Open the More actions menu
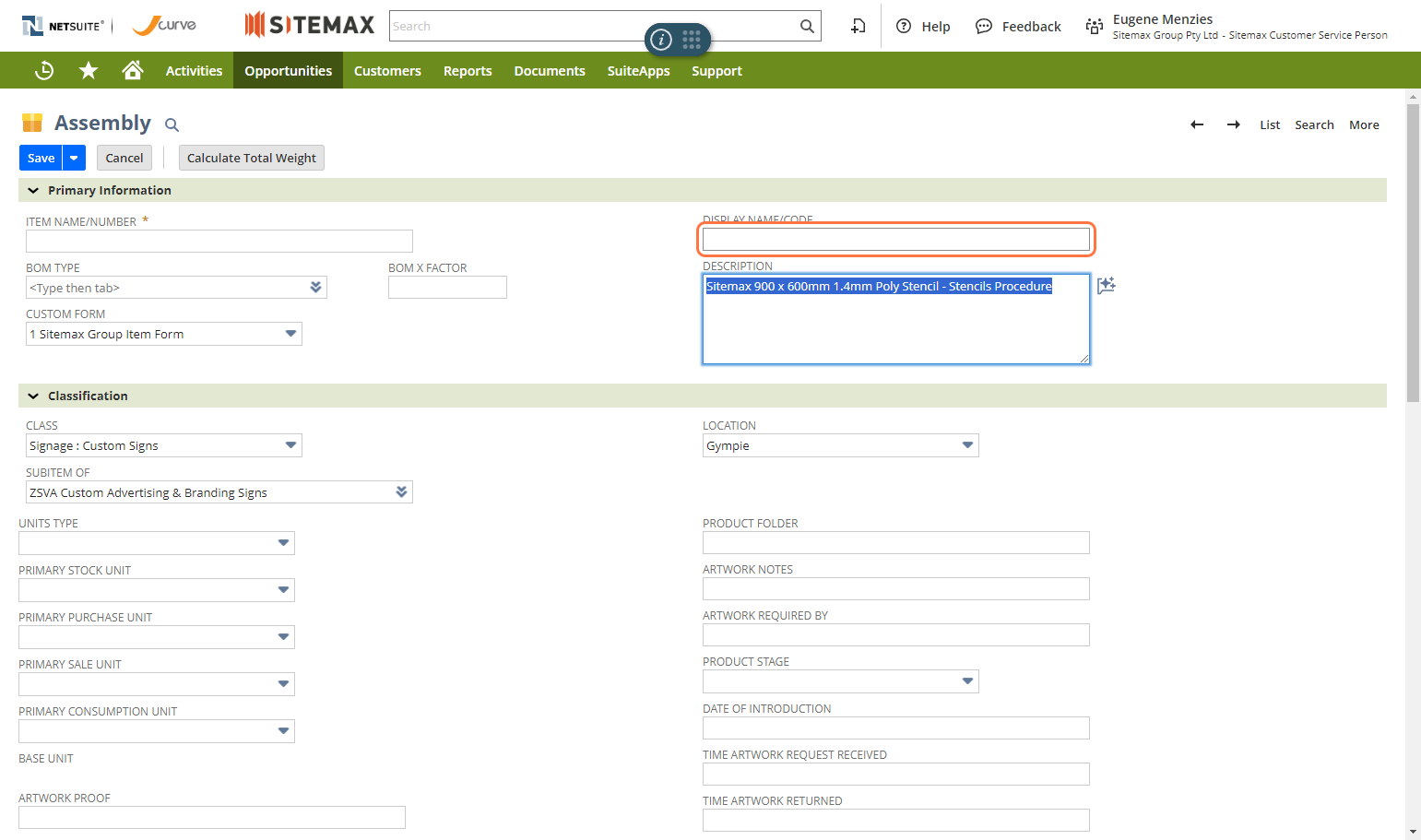 click(x=1364, y=124)
